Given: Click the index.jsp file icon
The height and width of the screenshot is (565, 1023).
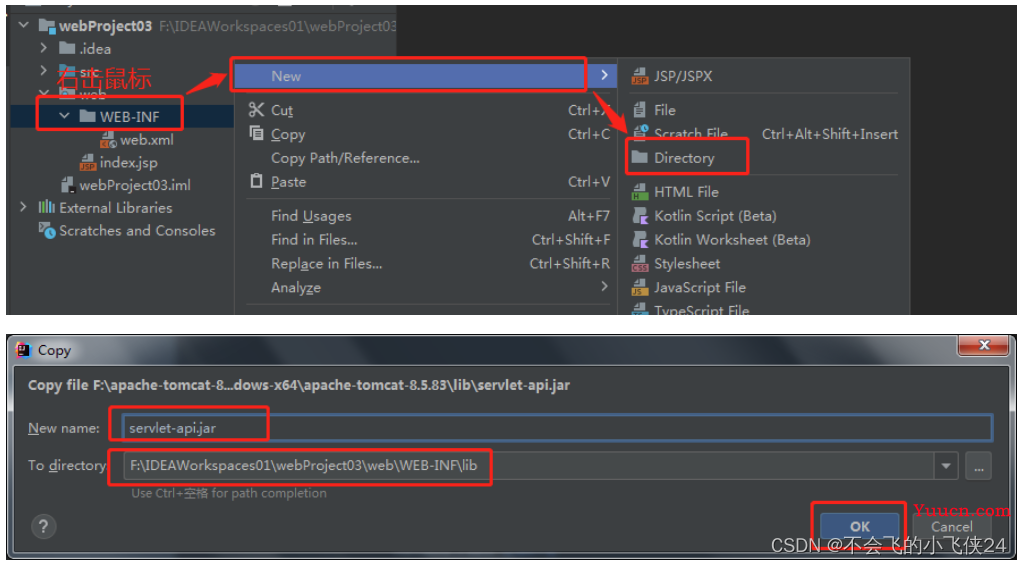Looking at the screenshot, I should coord(87,162).
